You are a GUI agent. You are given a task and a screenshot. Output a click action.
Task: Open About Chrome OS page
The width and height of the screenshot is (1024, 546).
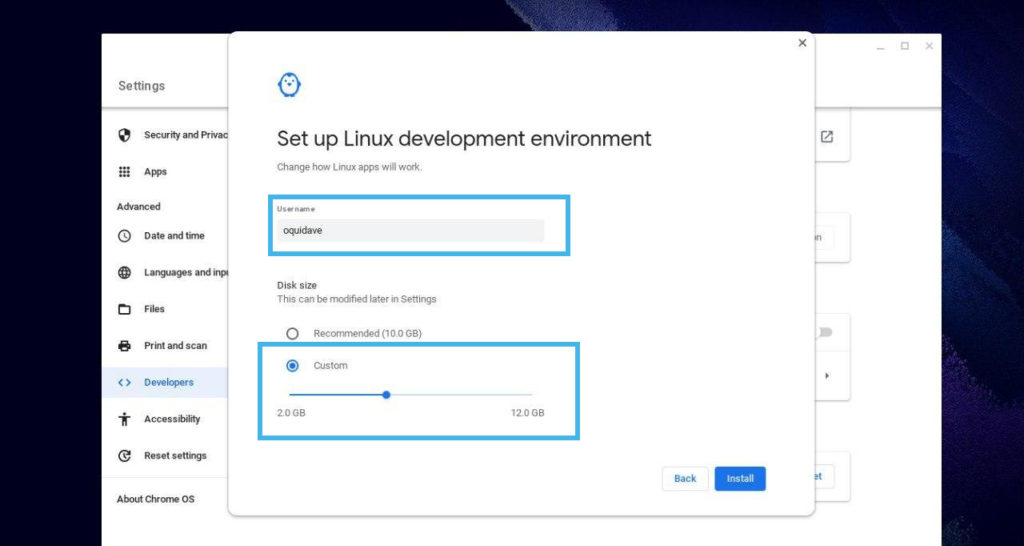[155, 499]
